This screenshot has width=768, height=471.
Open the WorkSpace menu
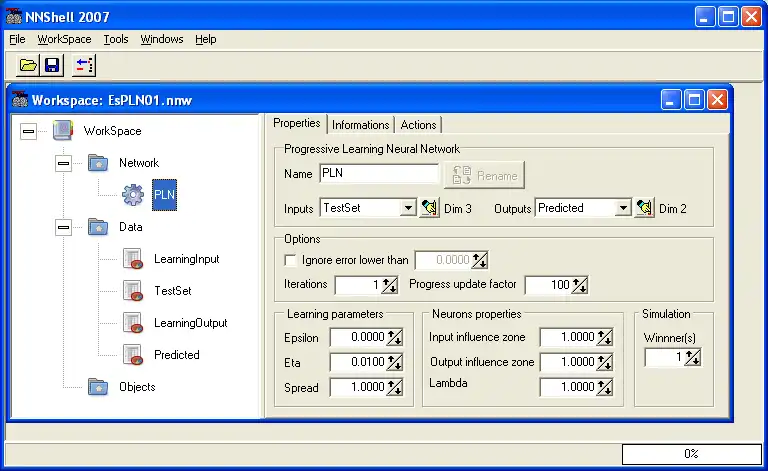(64, 39)
